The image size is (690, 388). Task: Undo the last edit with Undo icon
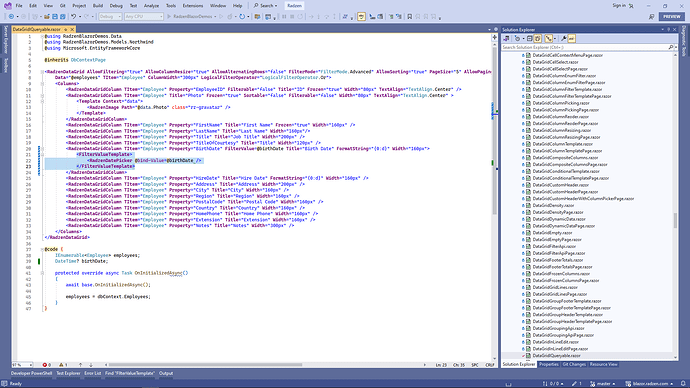click(73, 17)
